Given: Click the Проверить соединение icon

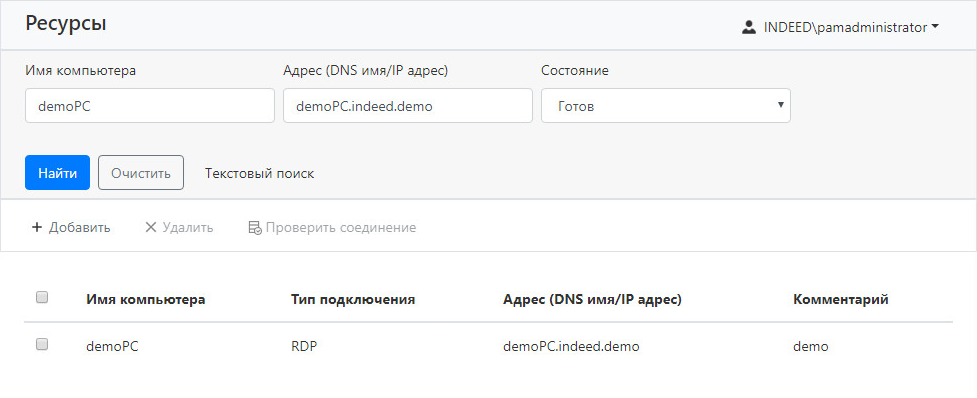Looking at the screenshot, I should tap(255, 228).
